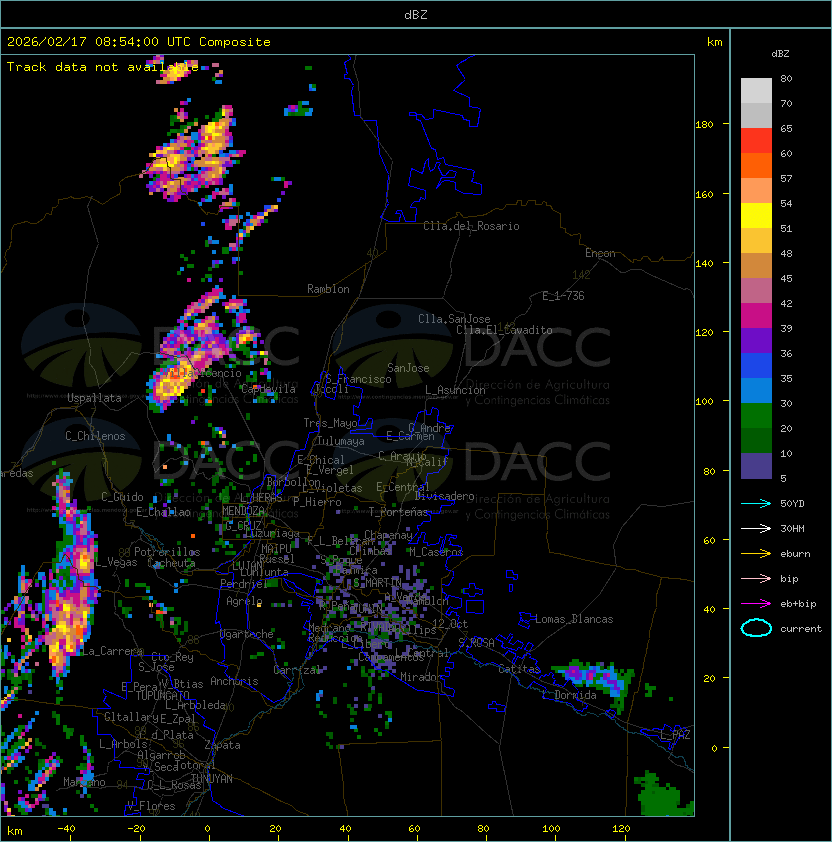The height and width of the screenshot is (842, 832).
Task: Click the 'L_Dormida' label on the map
Action: point(569,695)
